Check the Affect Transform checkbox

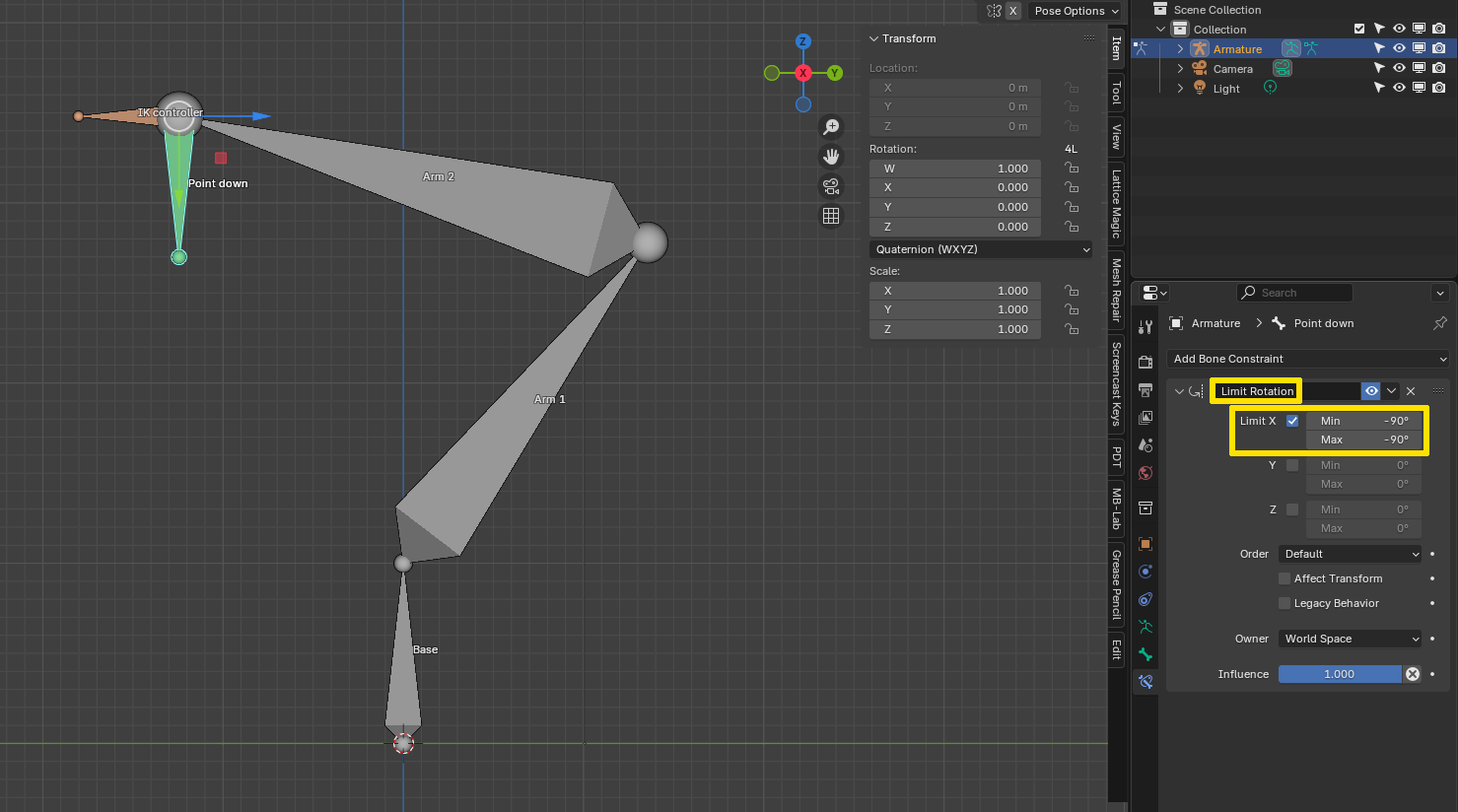coord(1284,578)
